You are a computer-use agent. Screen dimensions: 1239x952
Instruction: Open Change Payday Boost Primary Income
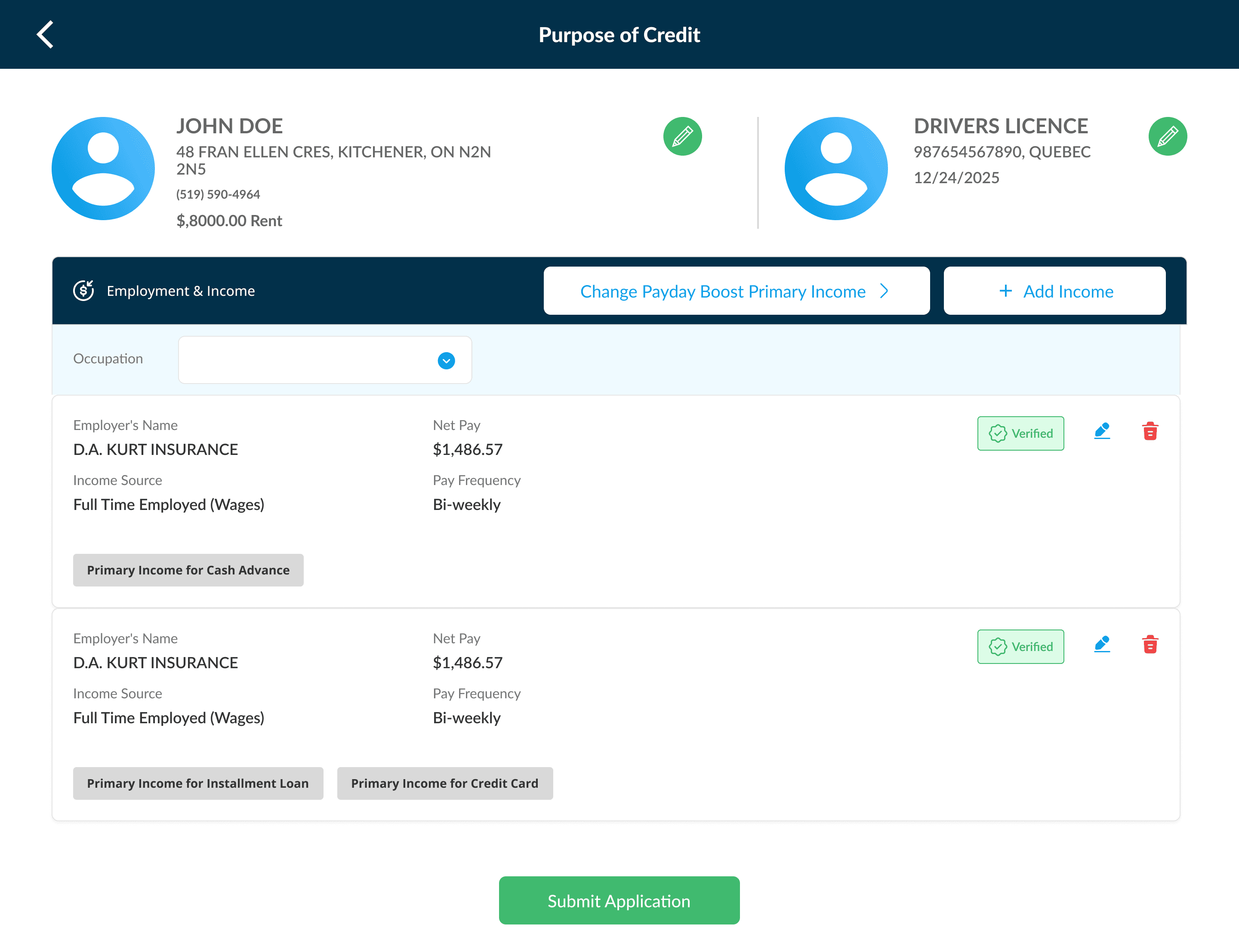pyautogui.click(x=723, y=291)
